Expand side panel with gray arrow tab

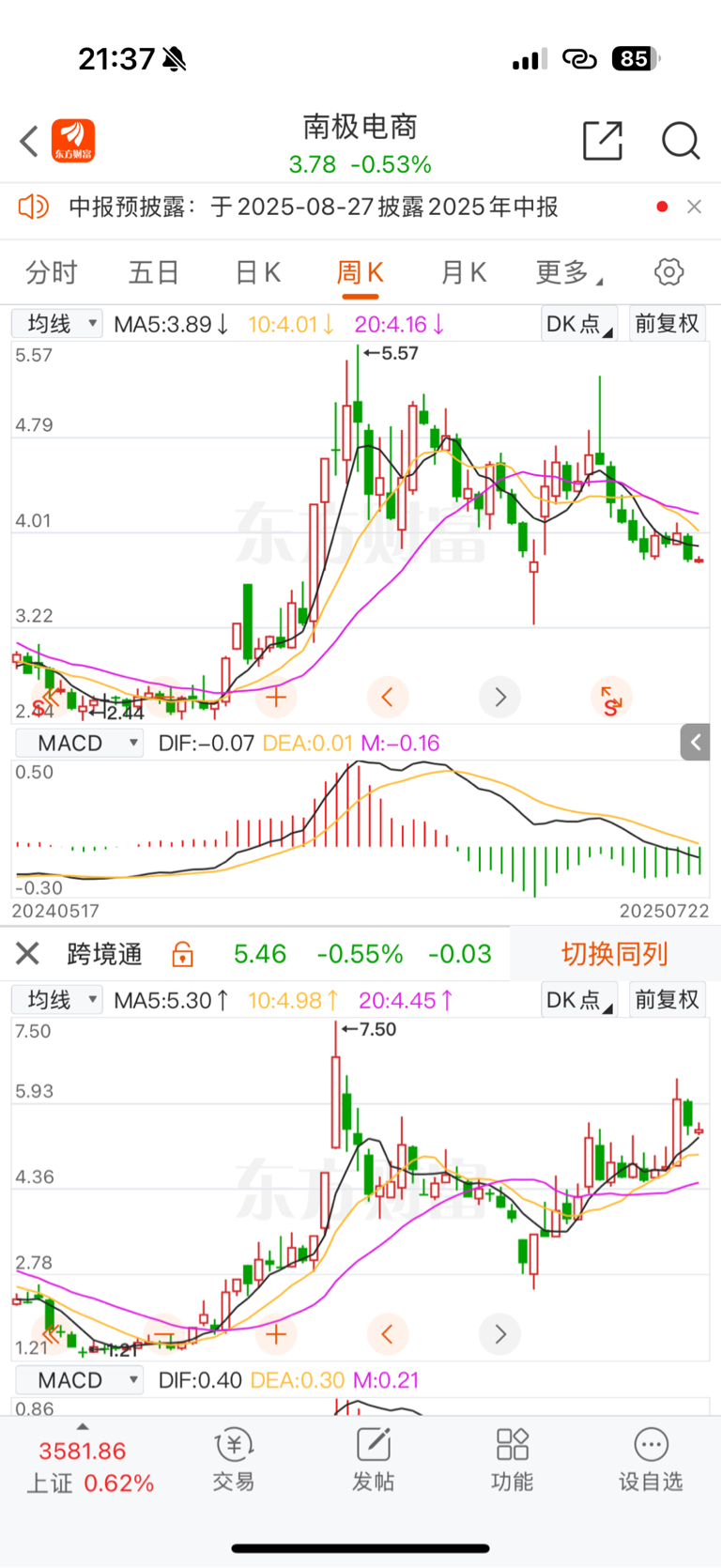click(695, 743)
